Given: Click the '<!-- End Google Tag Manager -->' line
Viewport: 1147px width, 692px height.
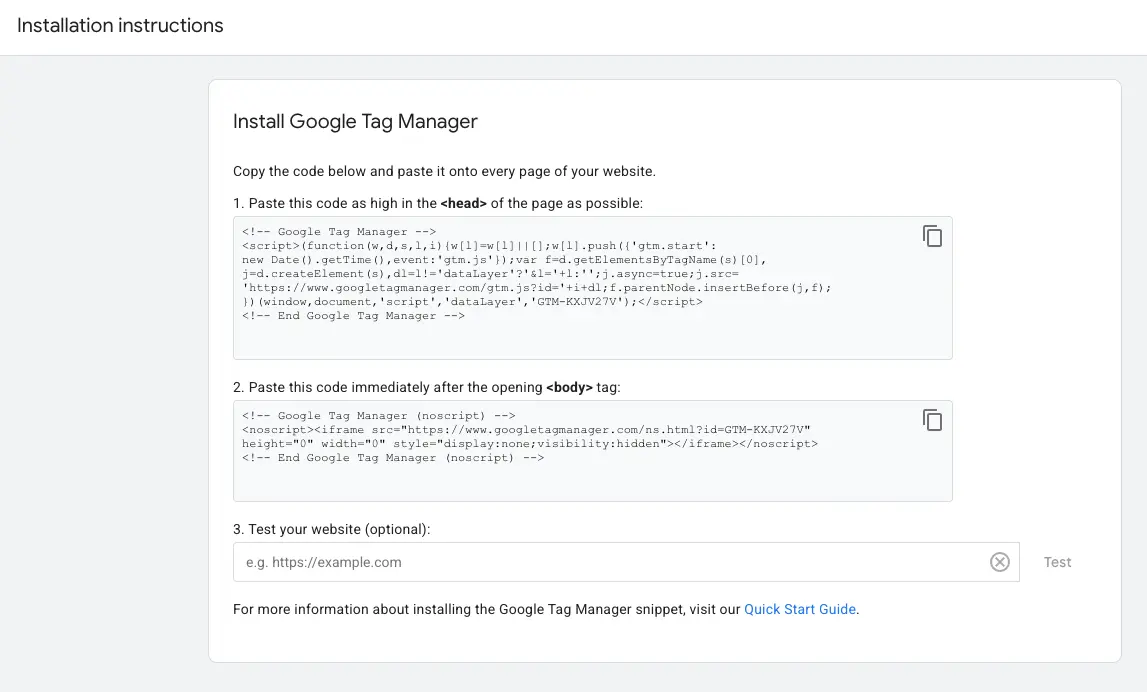Looking at the screenshot, I should coord(353,316).
